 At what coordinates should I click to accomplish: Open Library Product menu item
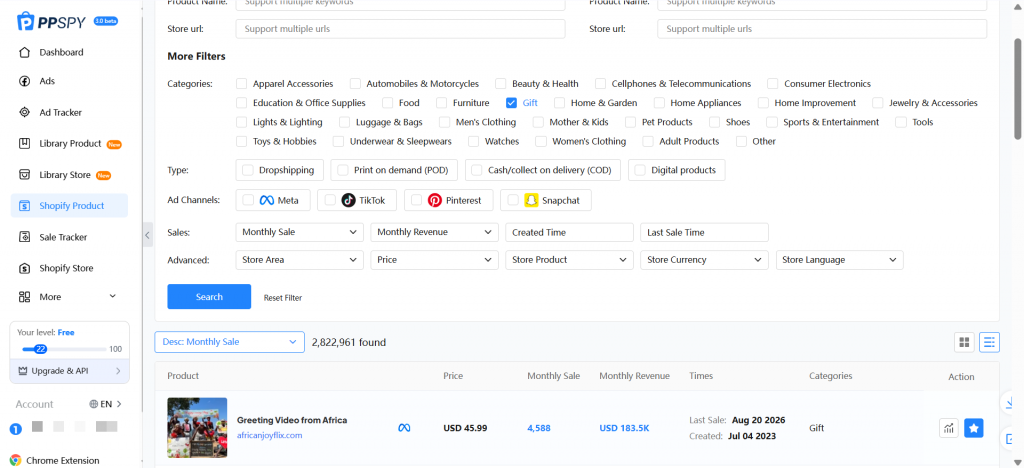click(x=69, y=144)
